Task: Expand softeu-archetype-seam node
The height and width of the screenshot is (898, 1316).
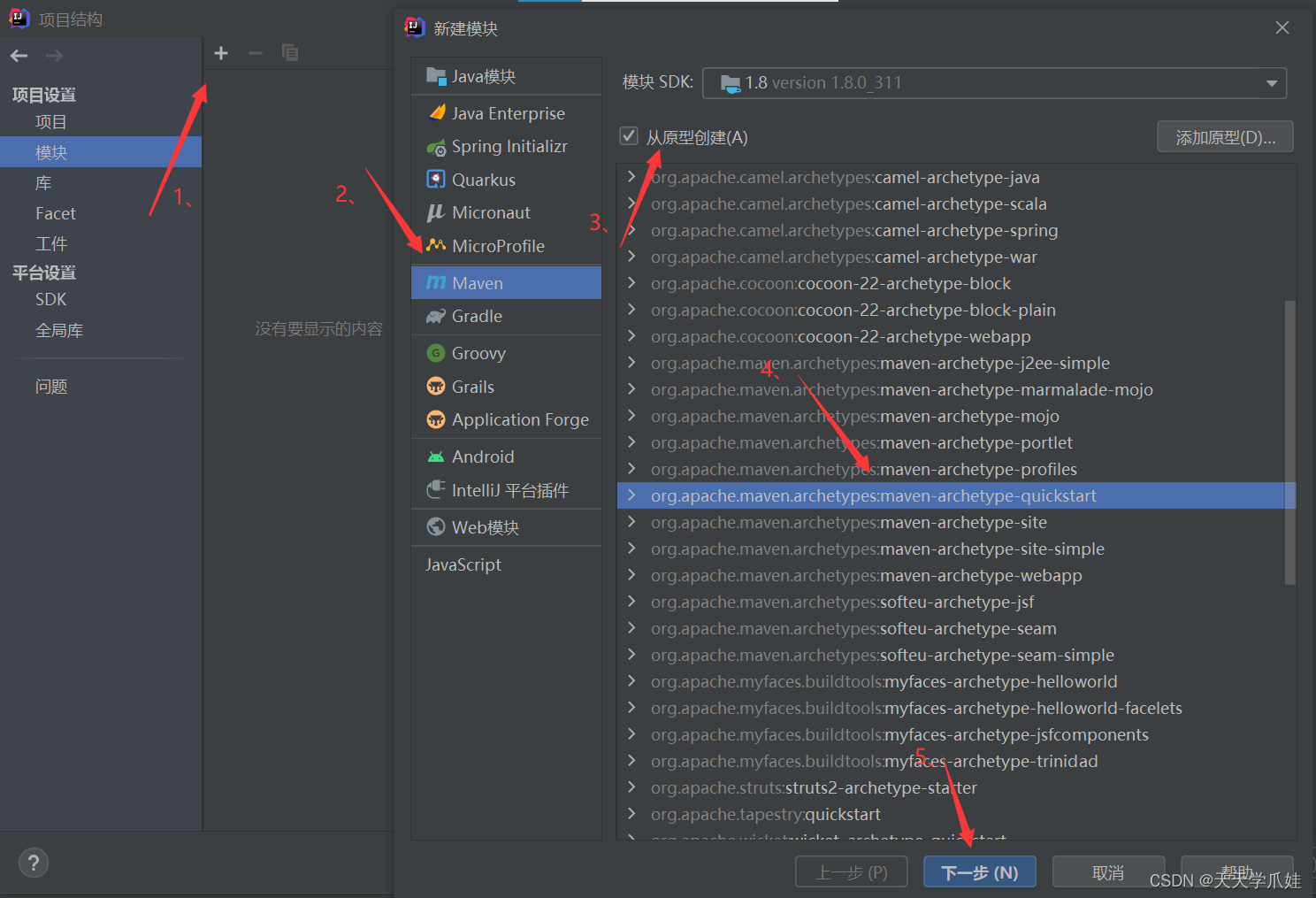Action: [x=631, y=628]
